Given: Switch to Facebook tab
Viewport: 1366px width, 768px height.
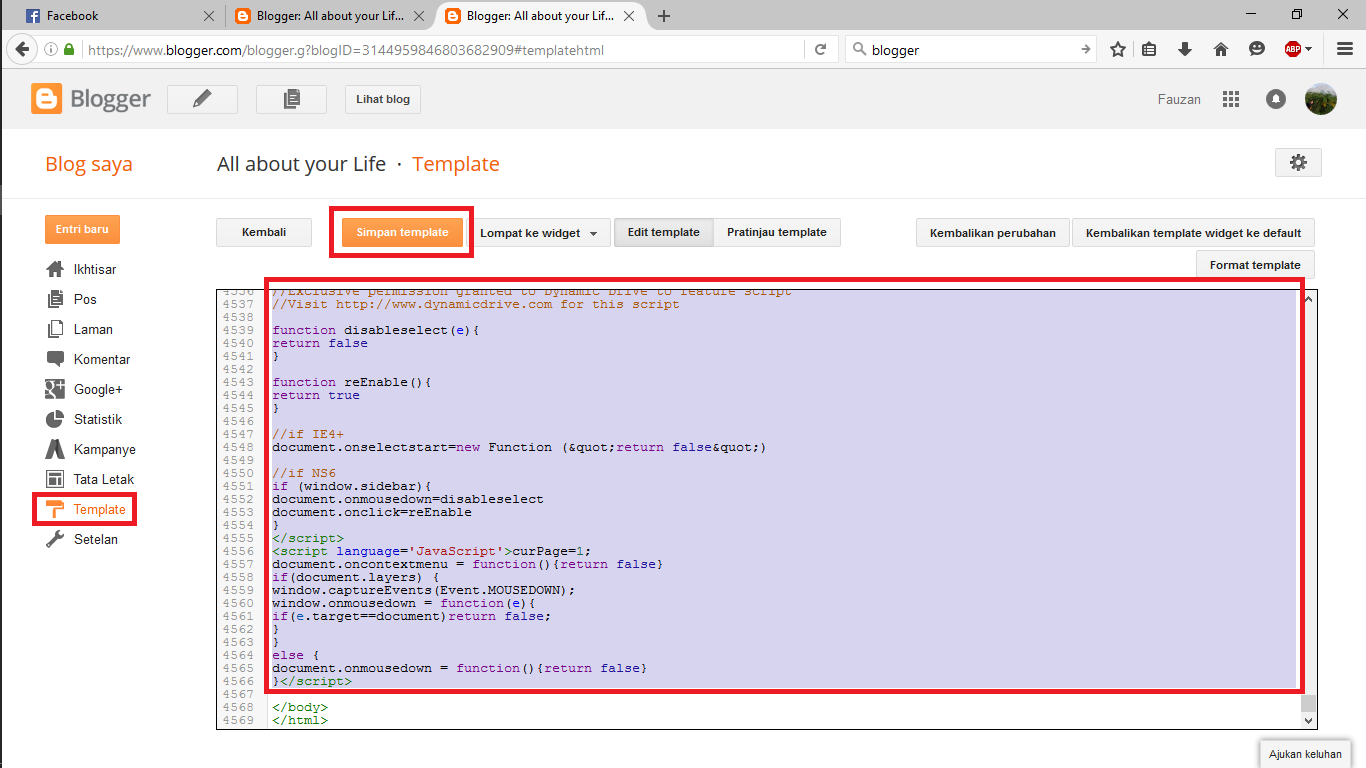Looking at the screenshot, I should tap(119, 16).
